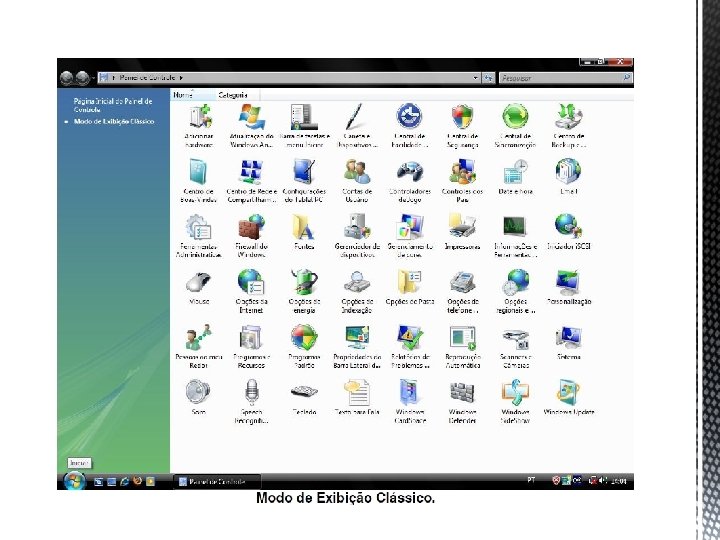Expand the address bar history dropdown
Screen dimensions: 720x540
click(475, 78)
